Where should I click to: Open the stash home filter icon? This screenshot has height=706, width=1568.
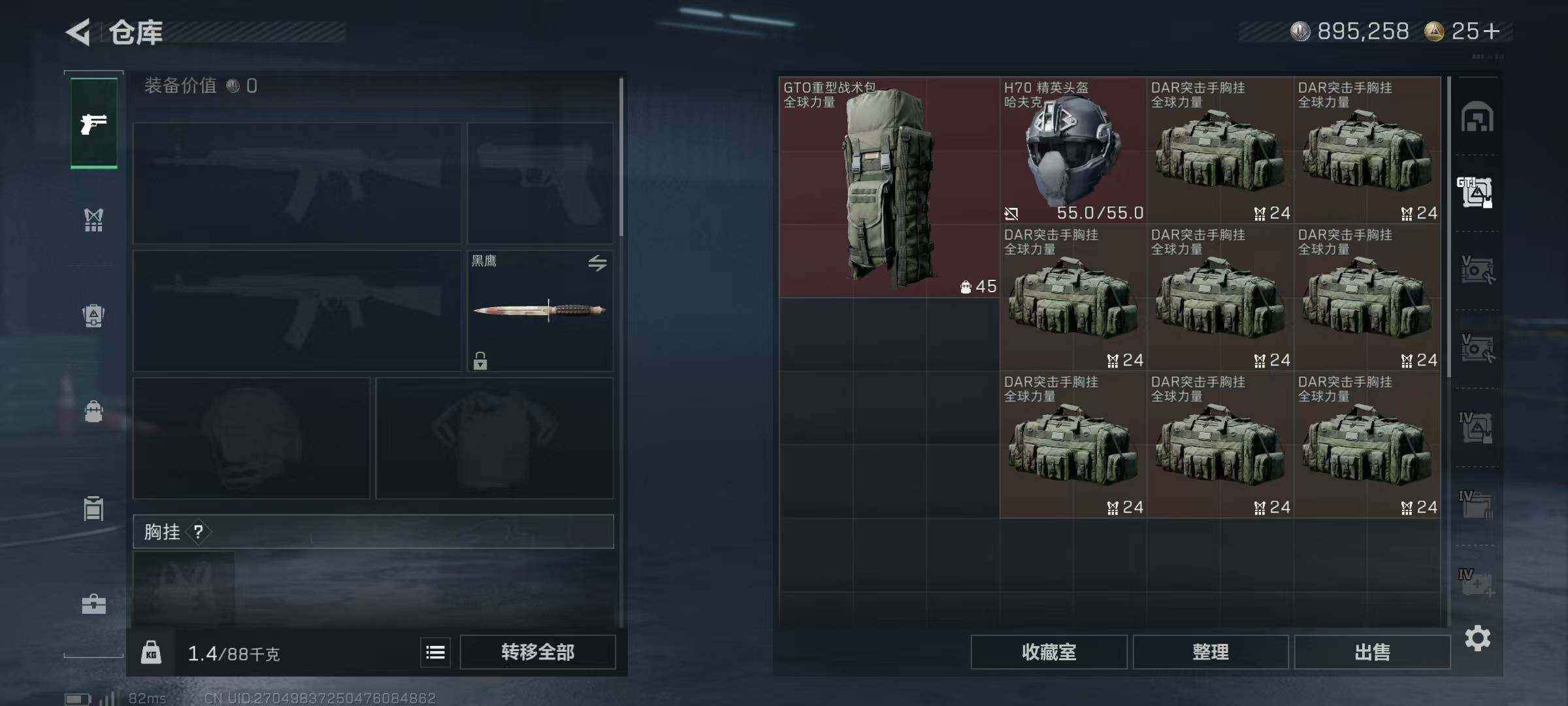coord(1477,117)
